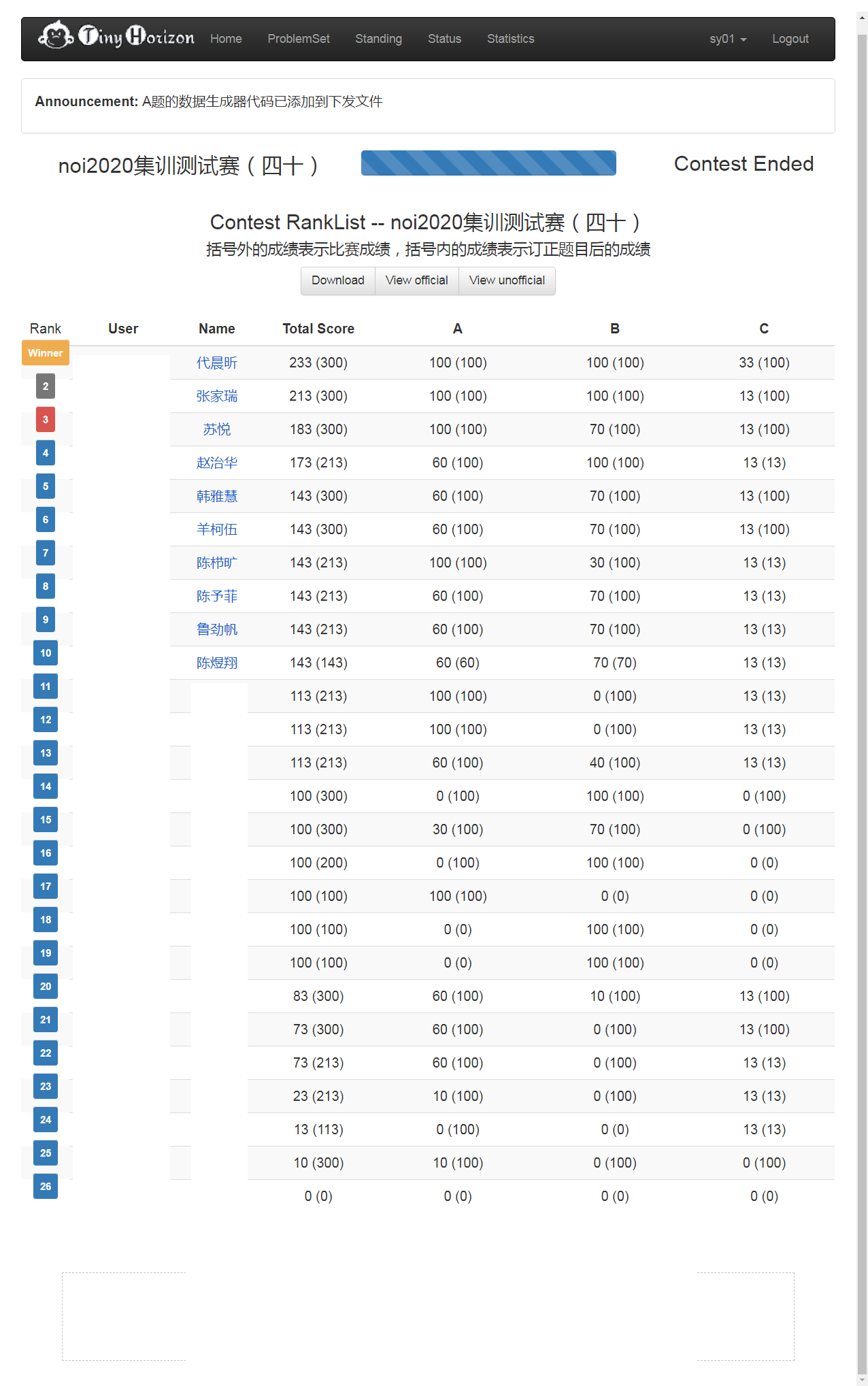Open the Status page
This screenshot has height=1386, width=868.
click(x=444, y=39)
